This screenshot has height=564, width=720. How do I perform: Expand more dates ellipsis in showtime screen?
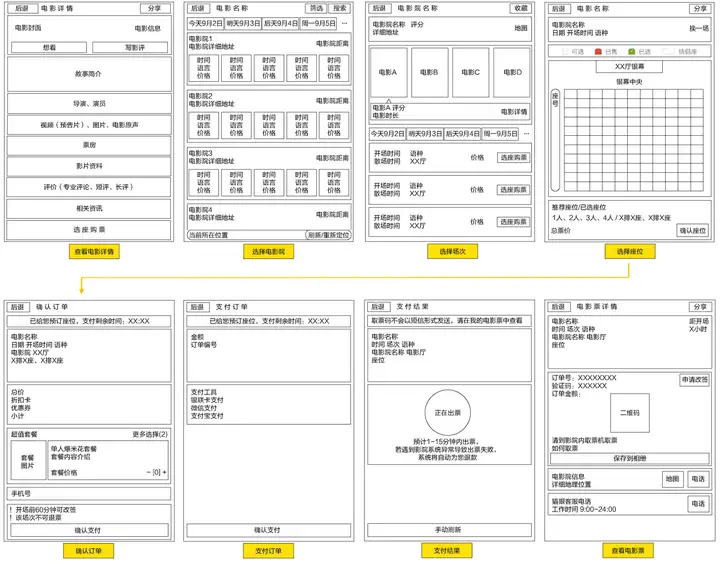click(526, 134)
